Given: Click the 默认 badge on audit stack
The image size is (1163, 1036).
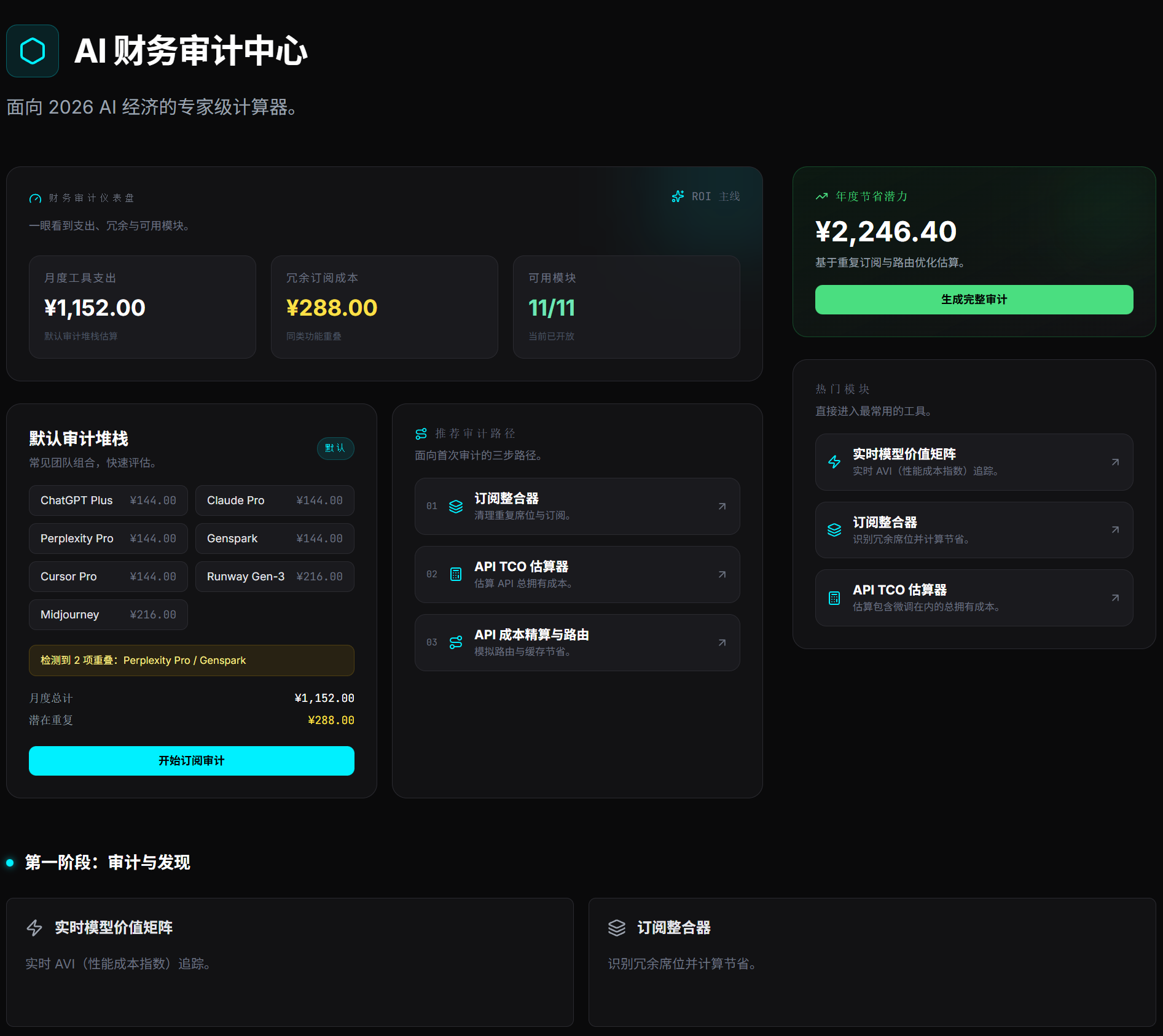Looking at the screenshot, I should [335, 448].
